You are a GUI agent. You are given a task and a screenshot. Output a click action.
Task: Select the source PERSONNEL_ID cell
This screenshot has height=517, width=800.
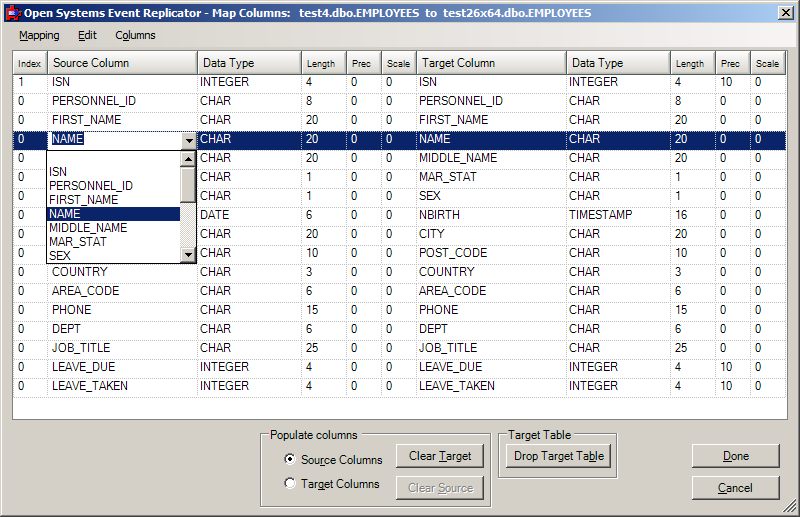pyautogui.click(x=122, y=101)
